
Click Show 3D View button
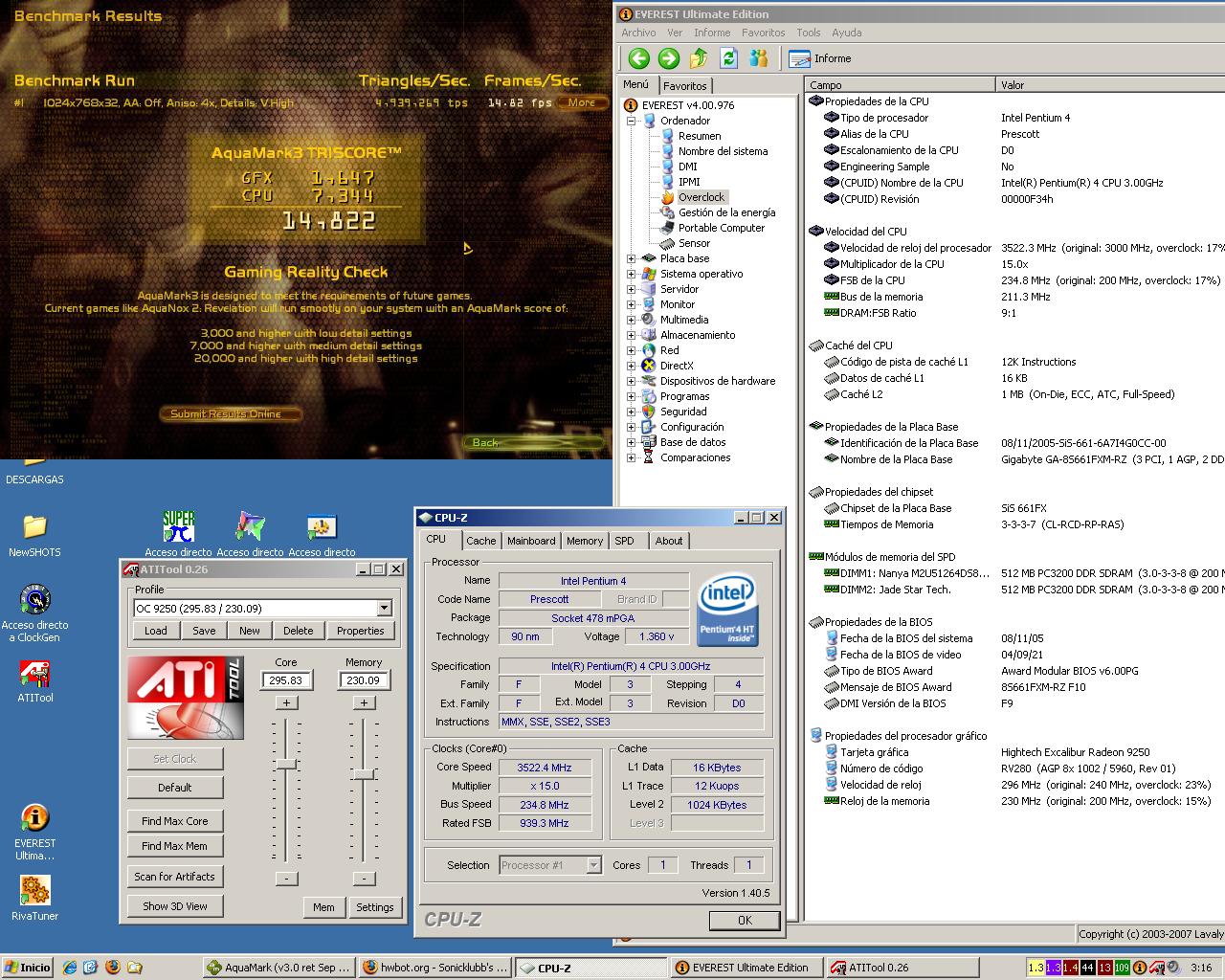pos(175,906)
